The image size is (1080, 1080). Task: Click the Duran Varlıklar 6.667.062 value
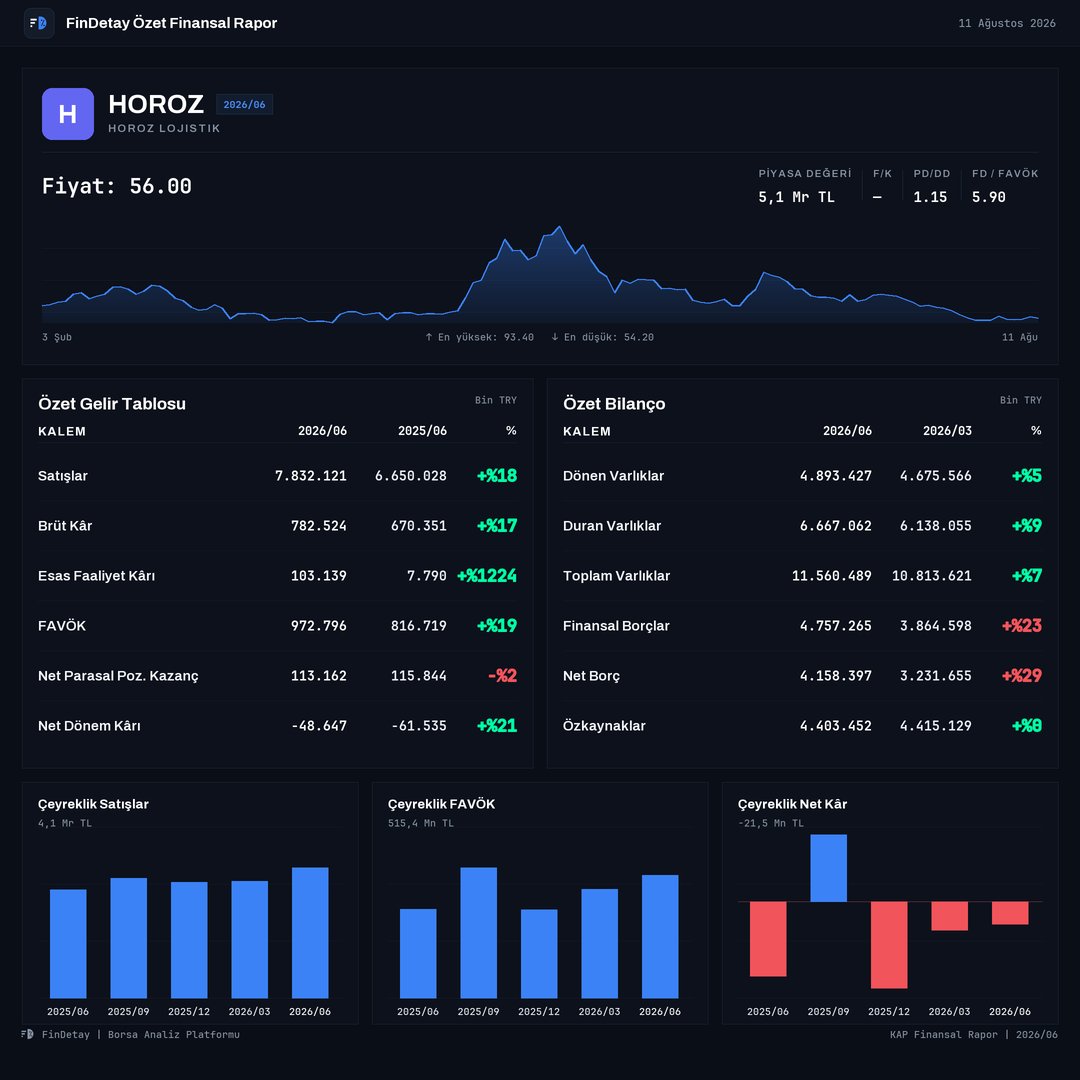(x=835, y=526)
